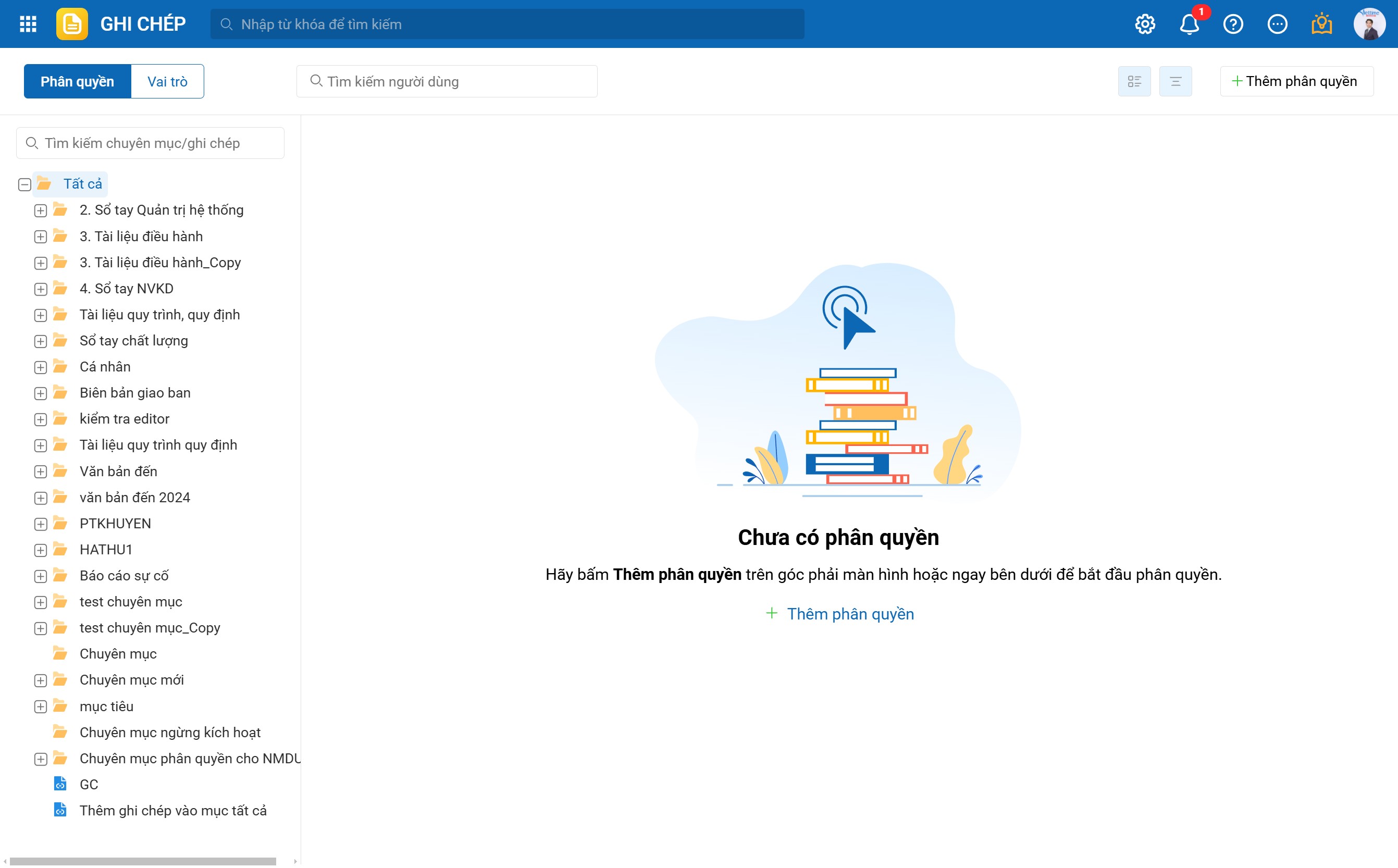Open the notifications bell icon
Screen dimensions: 1398x868
(1189, 24)
